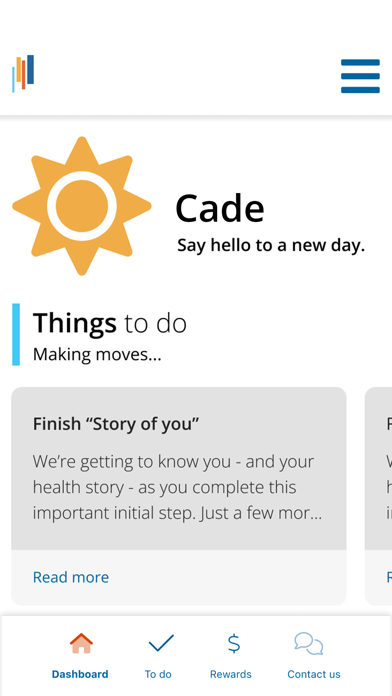Tap the Rewards dollar sign icon
Screen dimensions: 392x696
coord(234,644)
